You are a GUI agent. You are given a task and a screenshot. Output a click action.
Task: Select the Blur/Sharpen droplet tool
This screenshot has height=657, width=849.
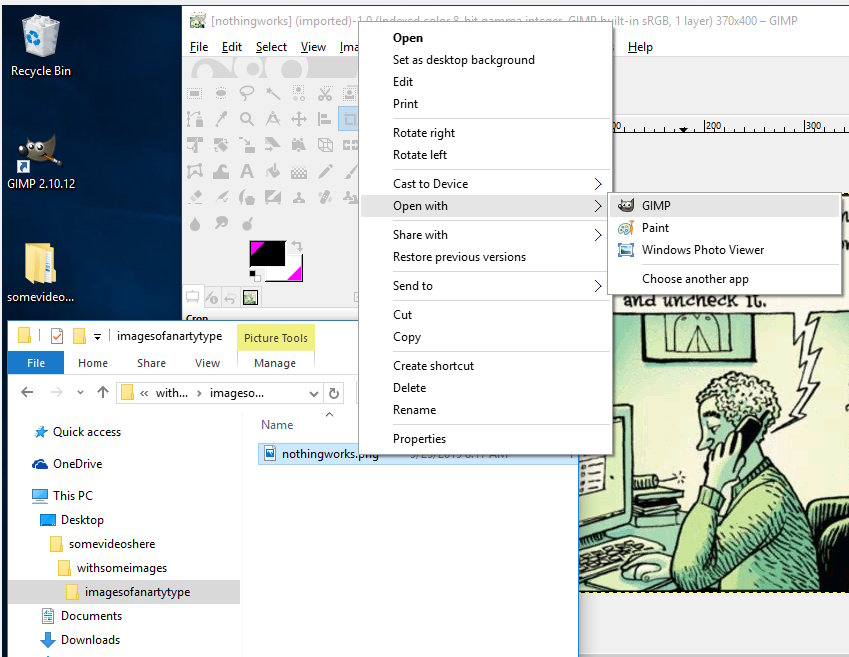(195, 224)
